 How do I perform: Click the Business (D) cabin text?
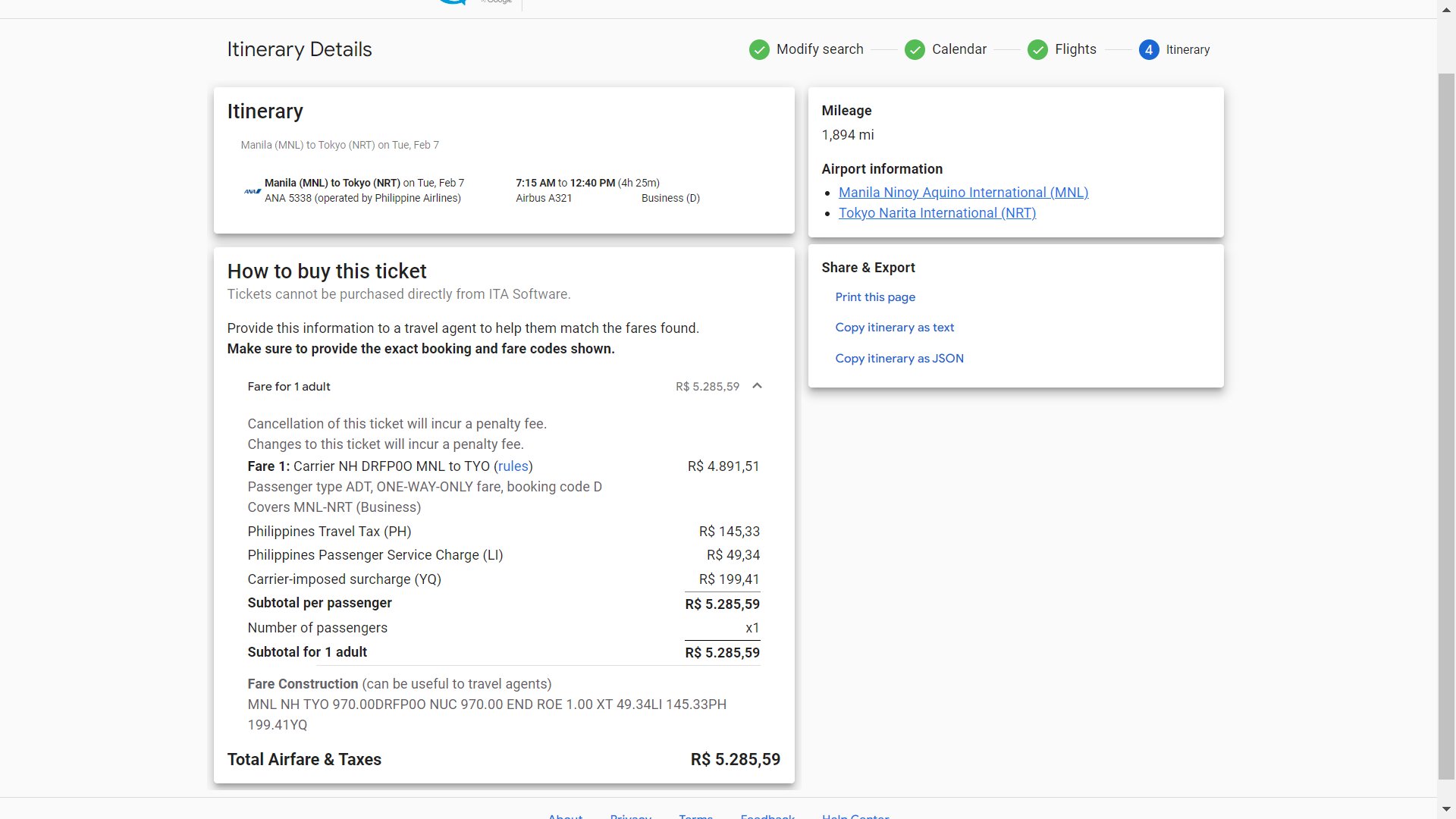coord(670,198)
